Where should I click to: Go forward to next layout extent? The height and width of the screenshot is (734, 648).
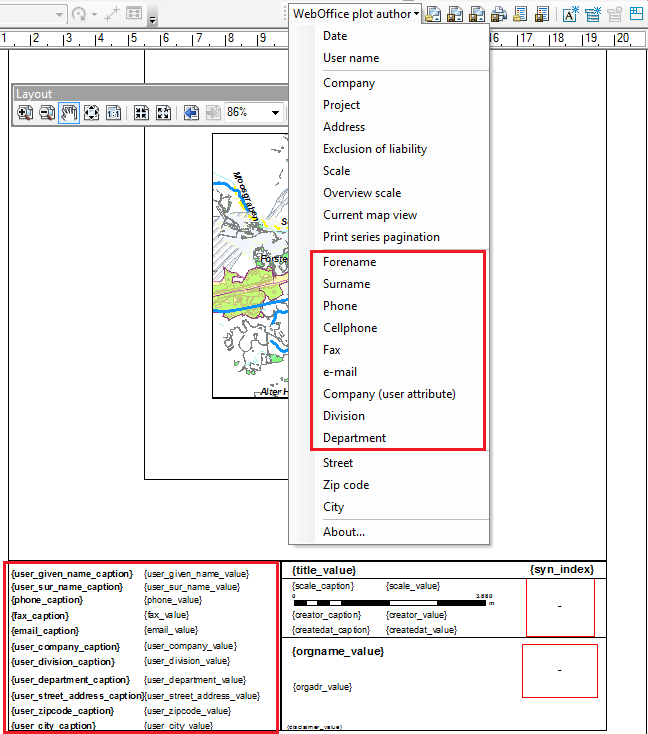213,113
